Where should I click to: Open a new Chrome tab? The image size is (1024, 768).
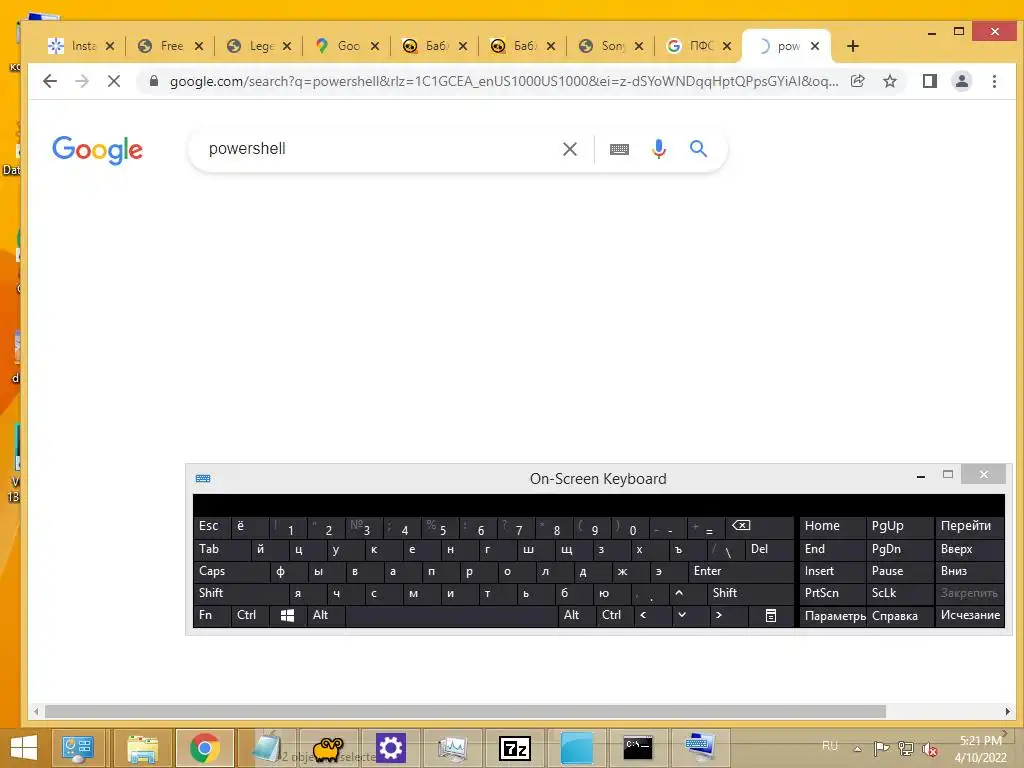(x=852, y=46)
